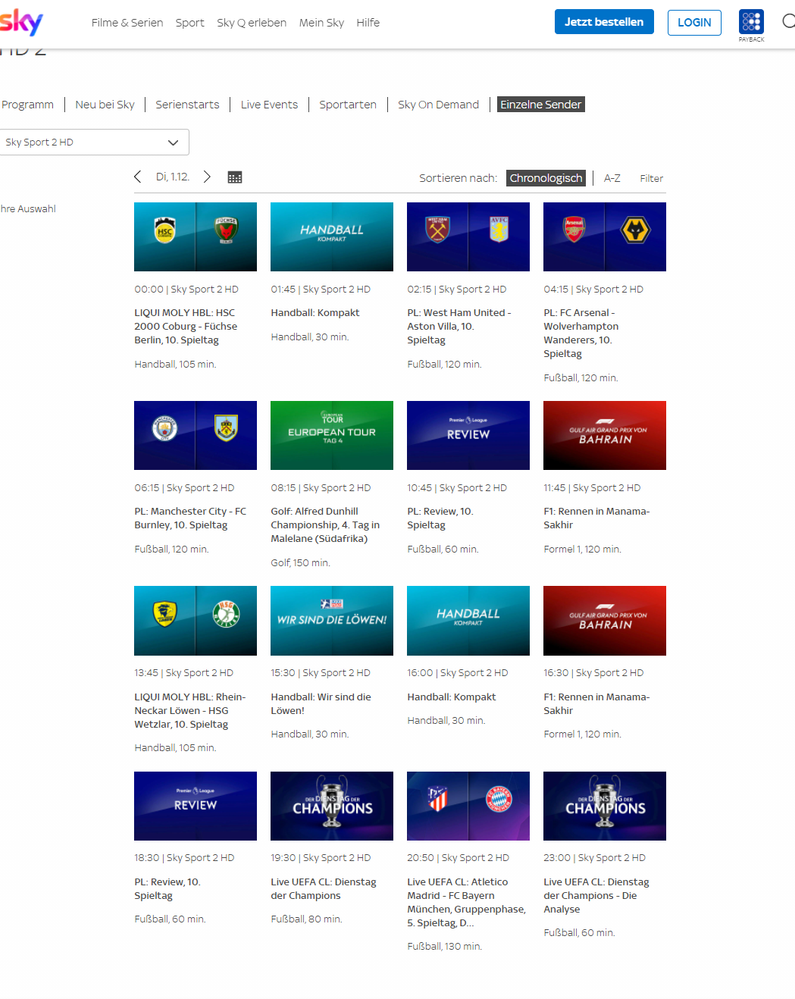Open Arsenal vs Wolverhampton thumbnail

point(605,237)
